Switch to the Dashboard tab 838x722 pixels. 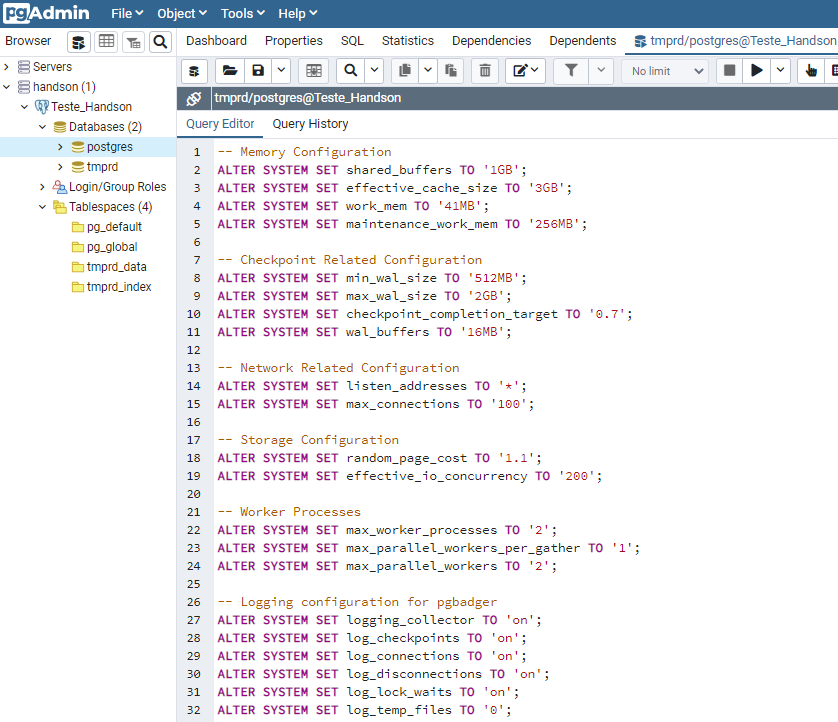pyautogui.click(x=216, y=41)
